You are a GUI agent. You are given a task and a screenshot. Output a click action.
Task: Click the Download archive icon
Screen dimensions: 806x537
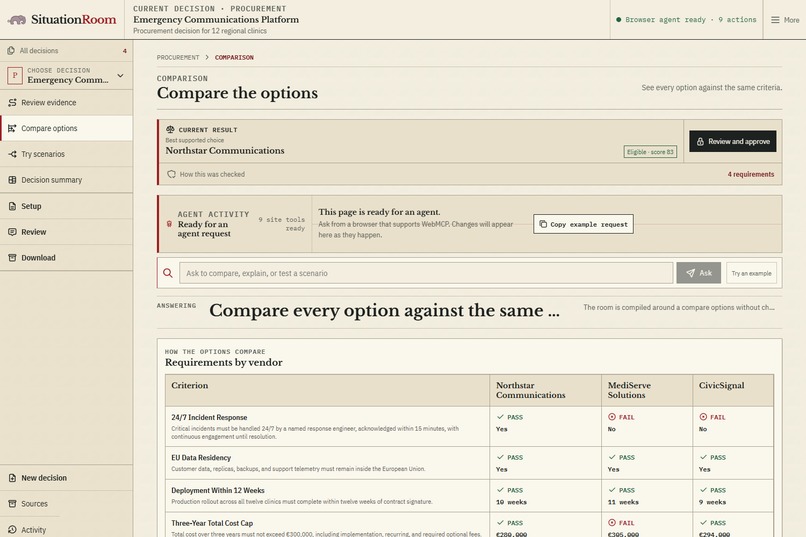pos(12,257)
